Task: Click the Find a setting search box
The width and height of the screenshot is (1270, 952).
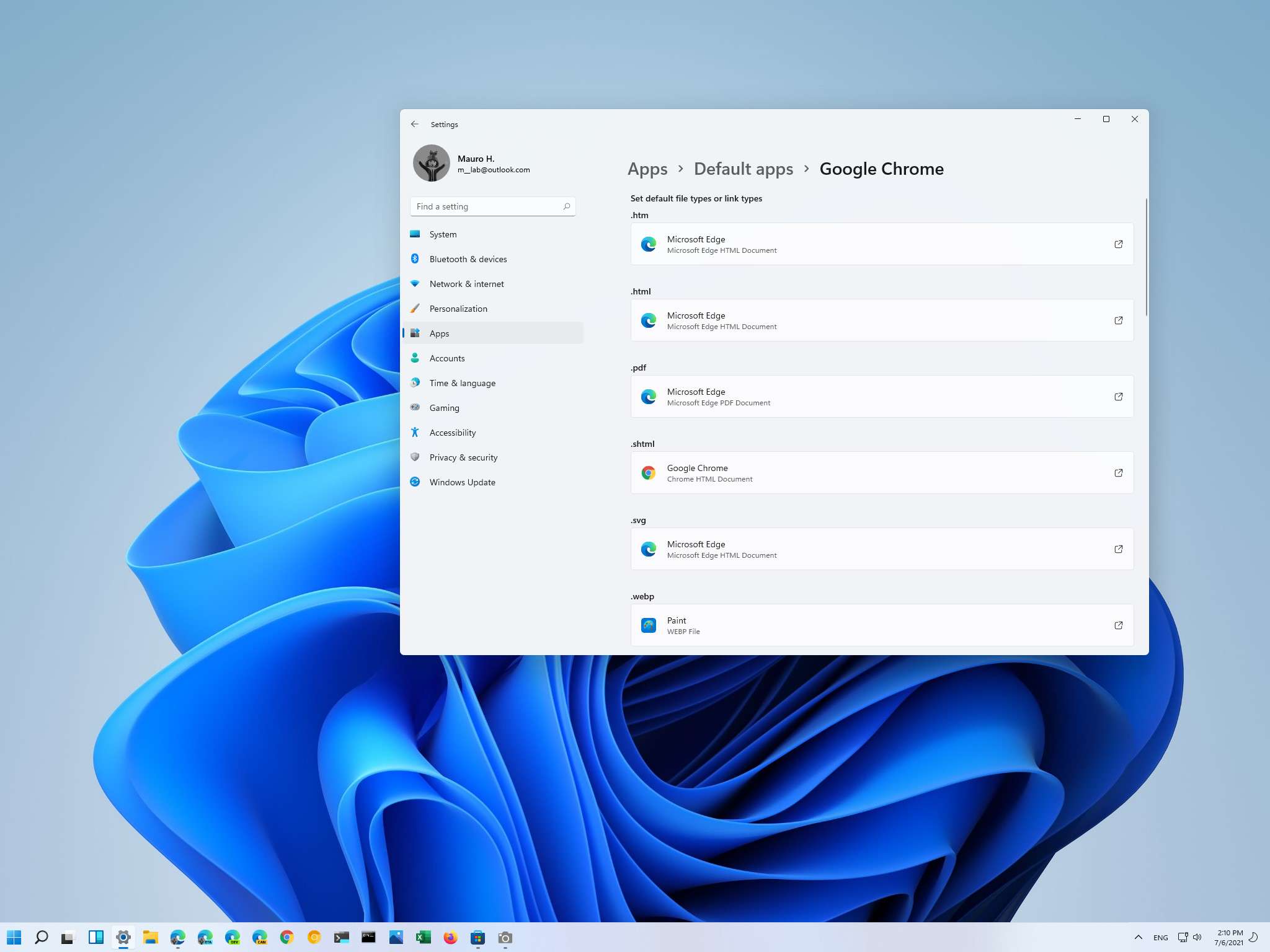Action: (492, 206)
